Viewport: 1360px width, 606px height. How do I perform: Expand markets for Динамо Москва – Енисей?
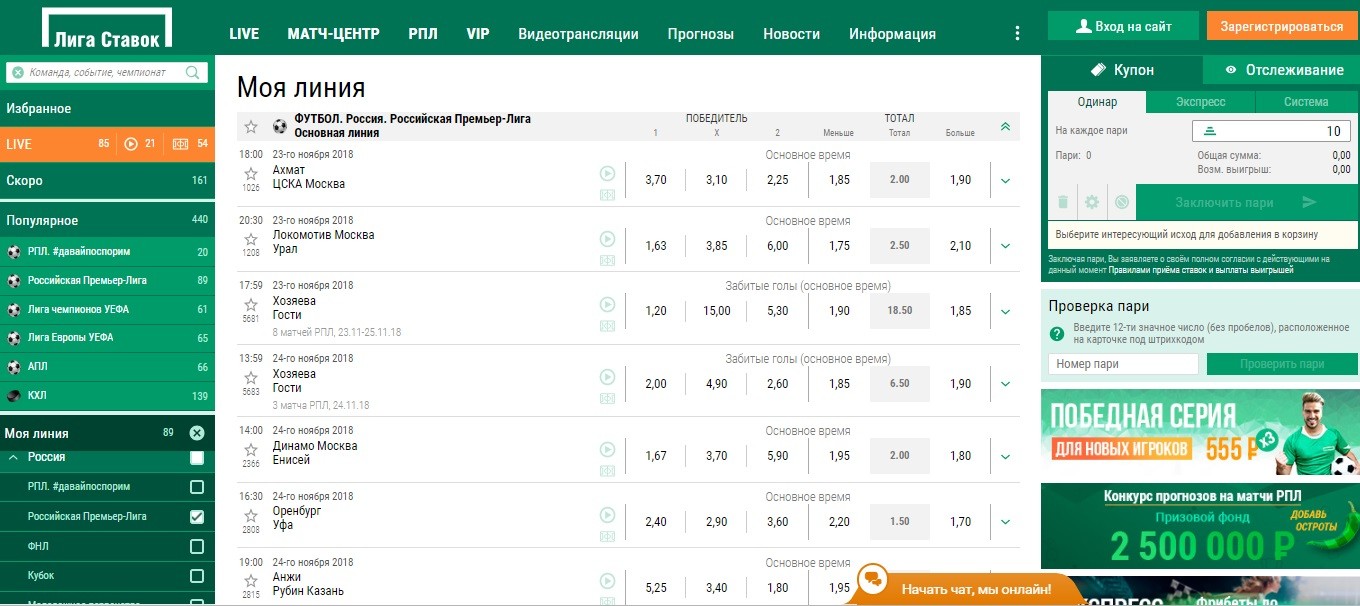[x=1005, y=456]
